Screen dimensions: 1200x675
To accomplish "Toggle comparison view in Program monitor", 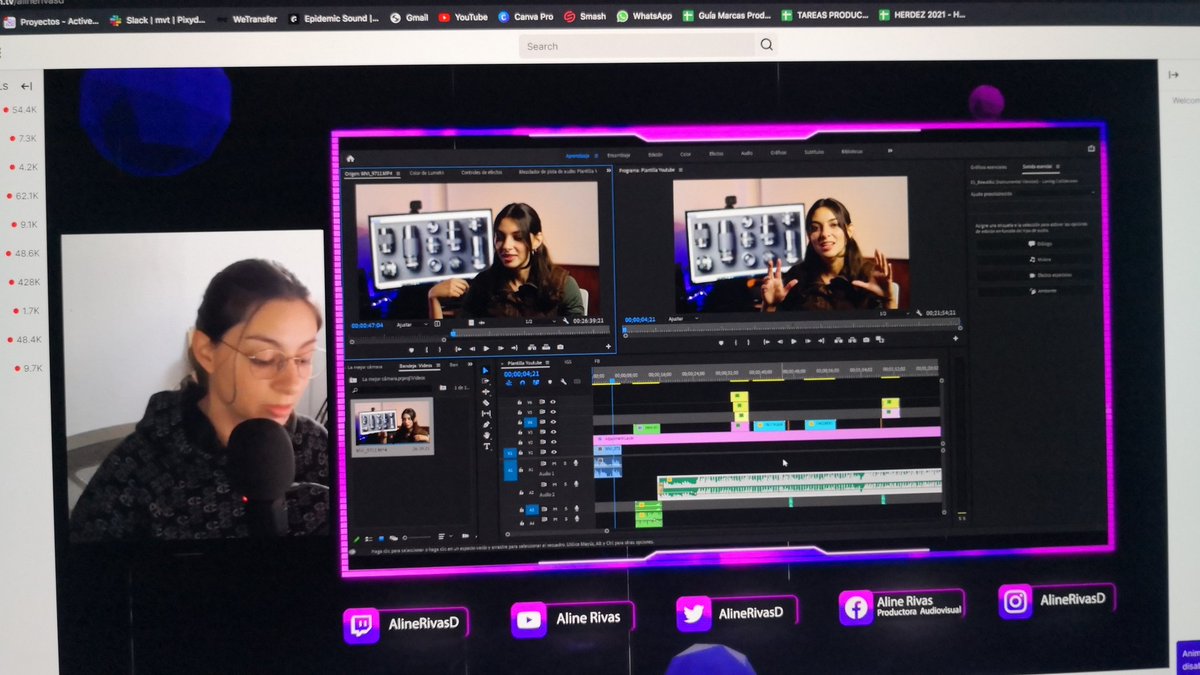I will (x=879, y=341).
